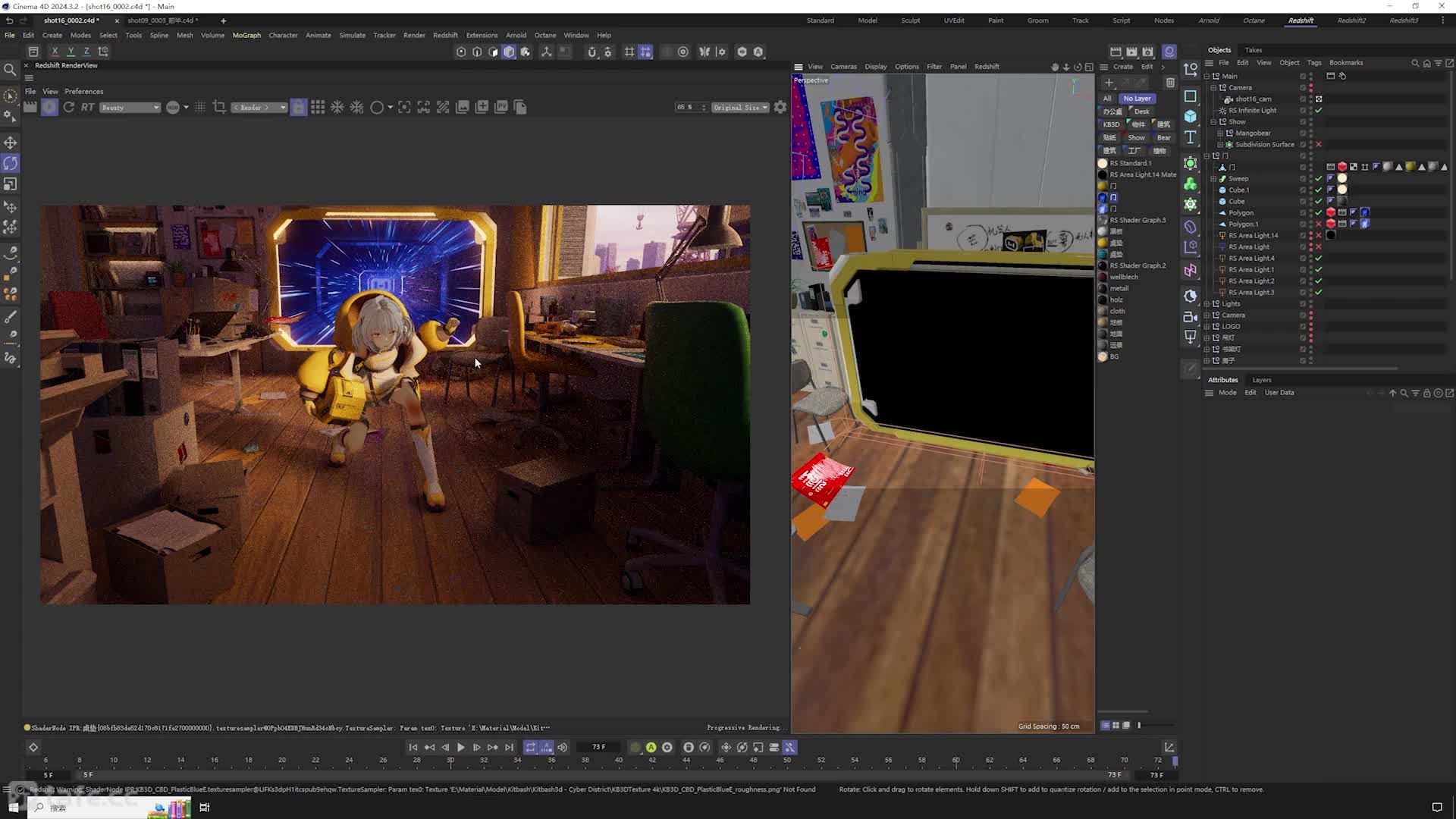Toggle RT mode in Redshift RenderView
Viewport: 1456px width, 819px height.
pyautogui.click(x=88, y=107)
